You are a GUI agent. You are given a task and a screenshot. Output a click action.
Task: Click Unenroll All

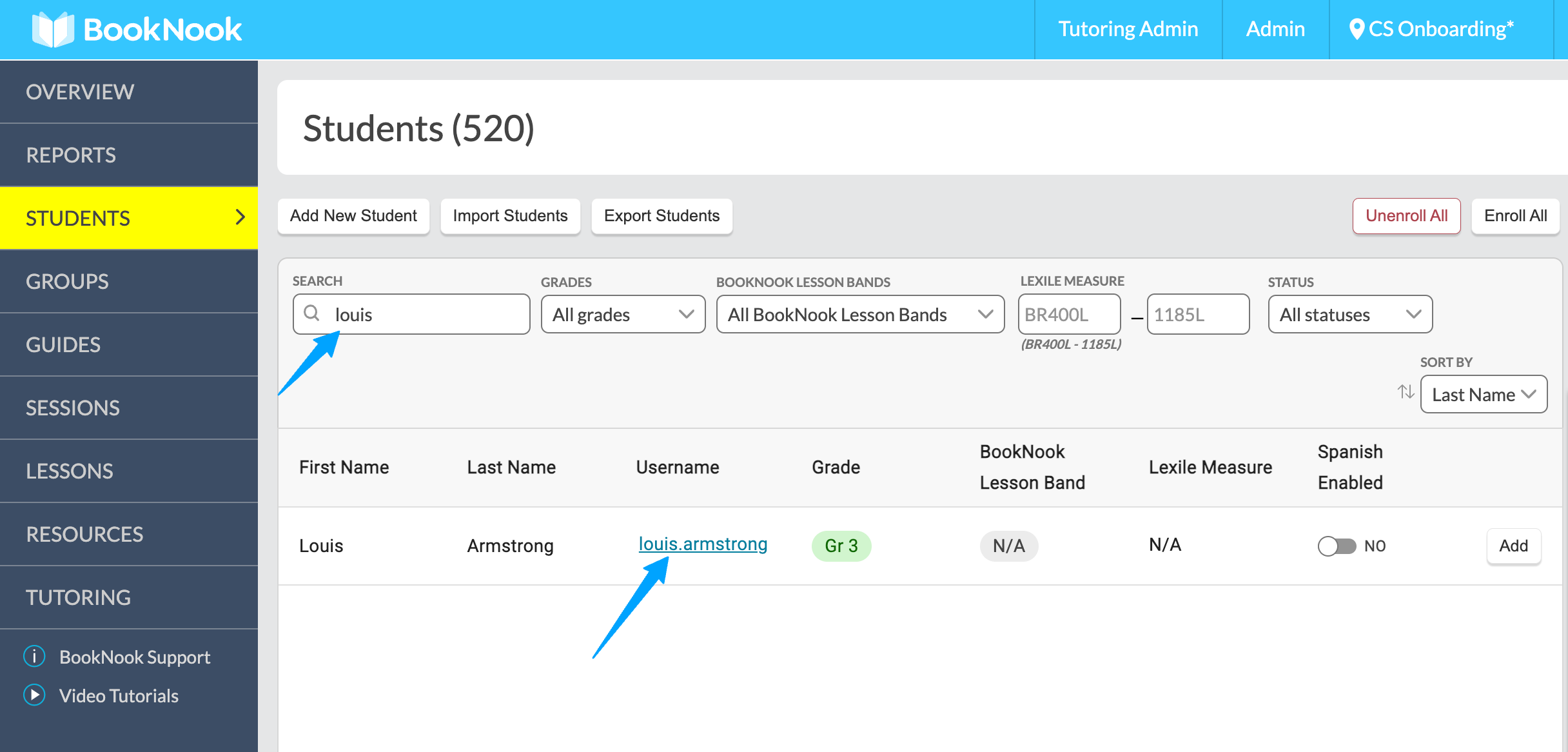click(1406, 215)
